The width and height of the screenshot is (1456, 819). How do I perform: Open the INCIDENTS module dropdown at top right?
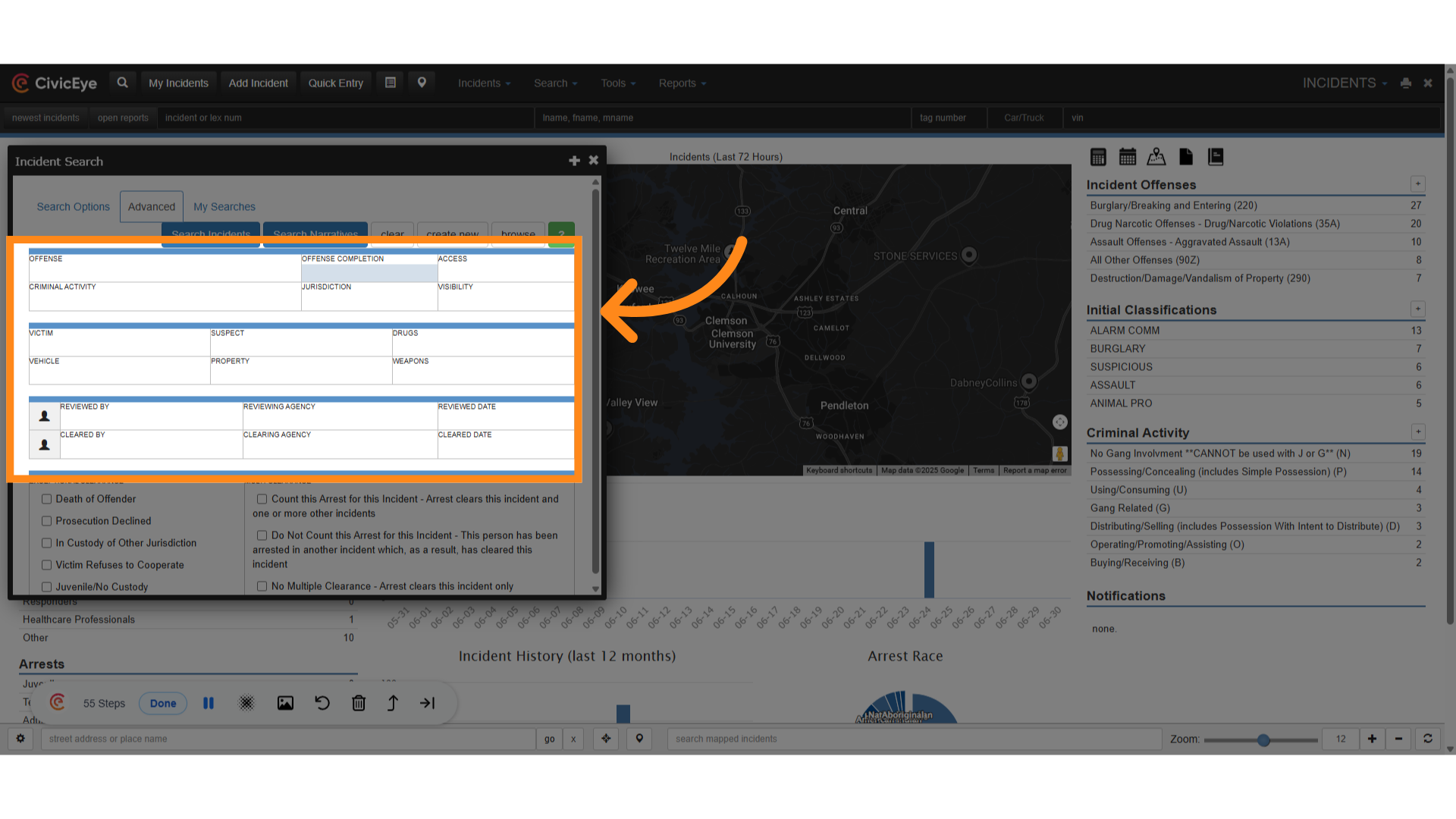(1345, 83)
